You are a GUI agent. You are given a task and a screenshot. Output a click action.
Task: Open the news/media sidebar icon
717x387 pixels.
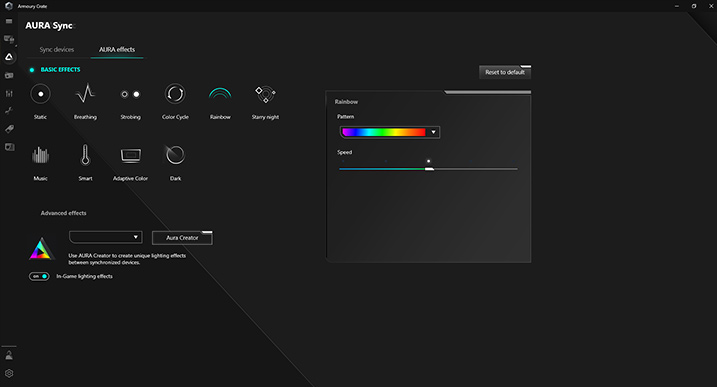[9, 75]
